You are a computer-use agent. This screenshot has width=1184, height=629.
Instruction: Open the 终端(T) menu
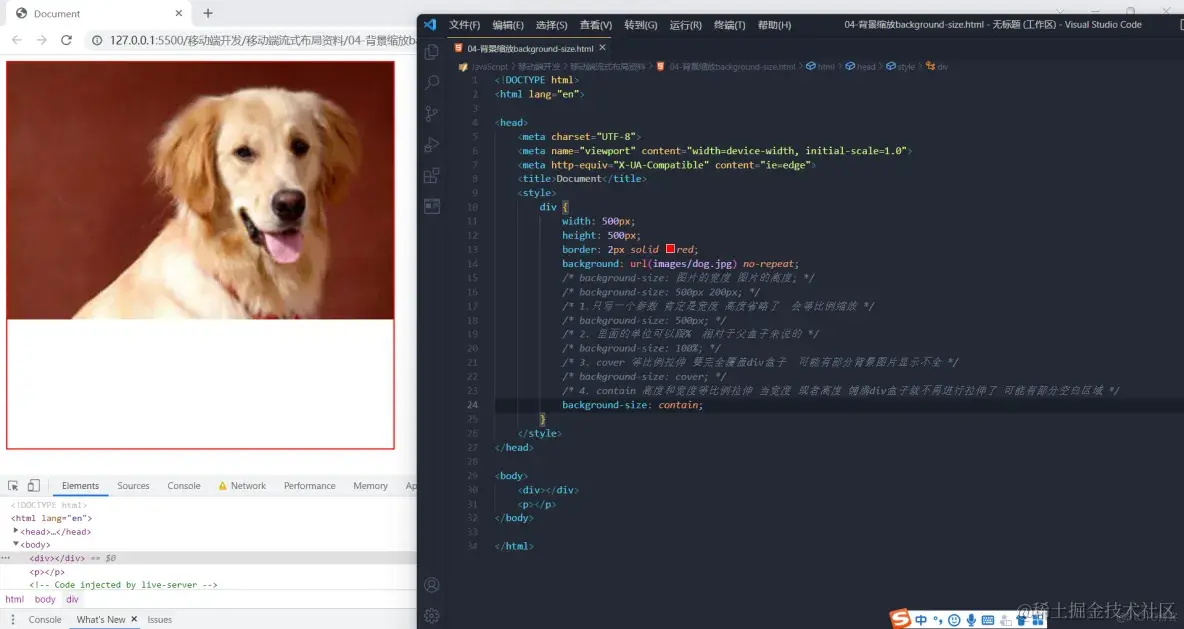[729, 25]
